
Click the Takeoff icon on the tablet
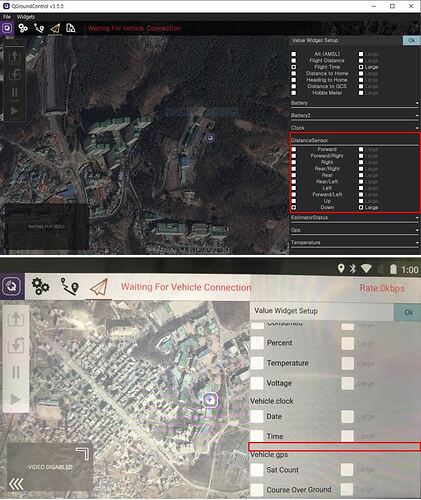(16, 318)
